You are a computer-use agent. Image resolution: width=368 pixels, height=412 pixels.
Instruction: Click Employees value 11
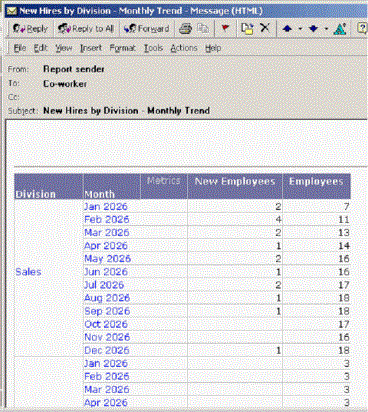(344, 220)
